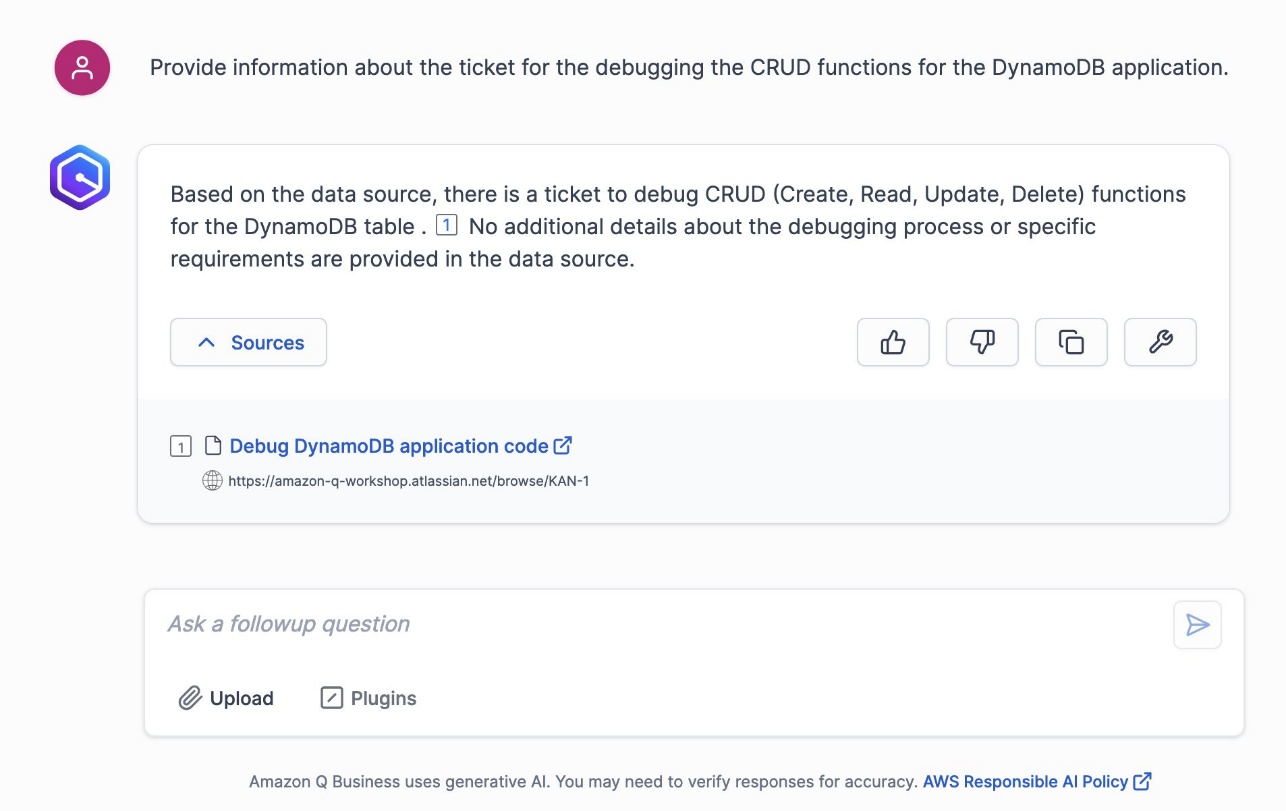Click the document icon beside the source title
The image size is (1286, 811).
[212, 446]
